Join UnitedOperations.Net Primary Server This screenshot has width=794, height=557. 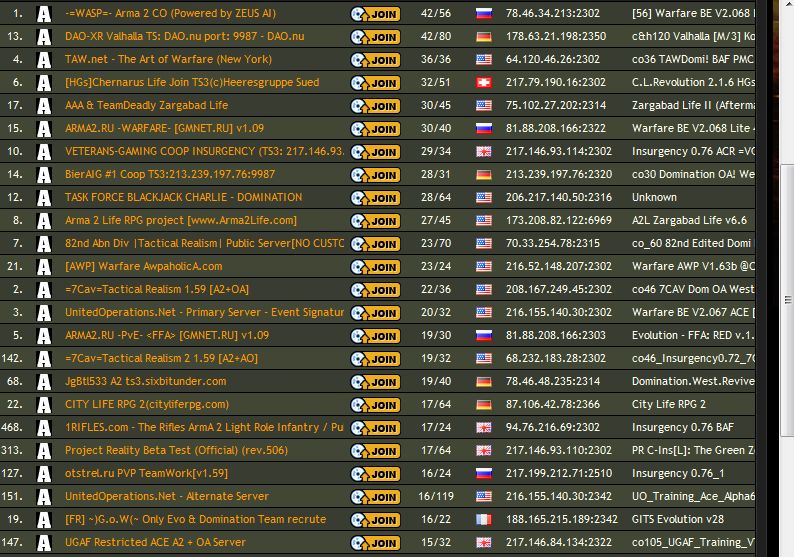[375, 313]
